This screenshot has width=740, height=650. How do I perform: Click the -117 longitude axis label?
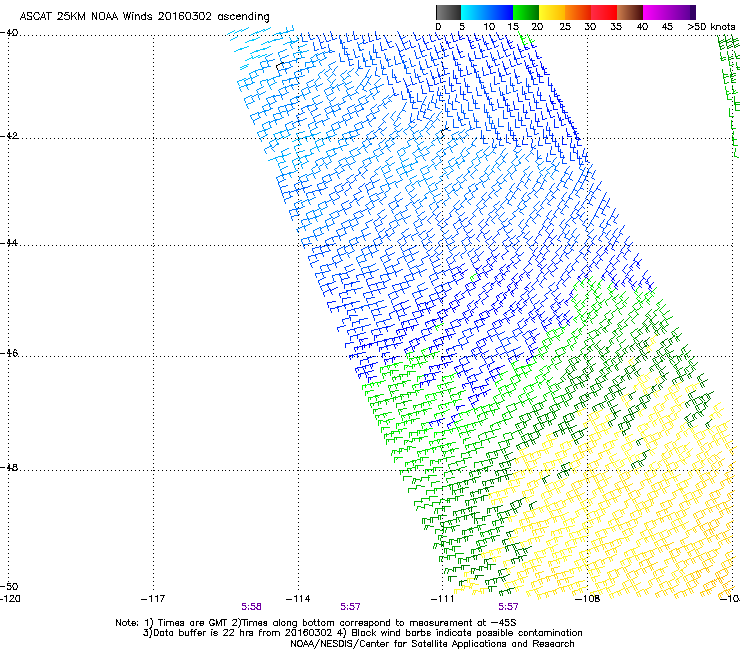point(153,599)
